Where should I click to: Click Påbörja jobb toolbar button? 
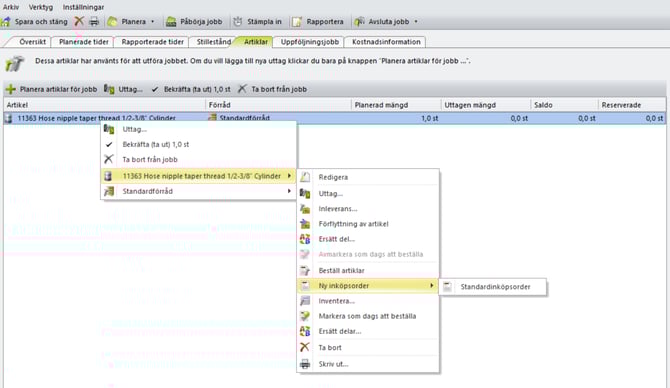click(194, 21)
